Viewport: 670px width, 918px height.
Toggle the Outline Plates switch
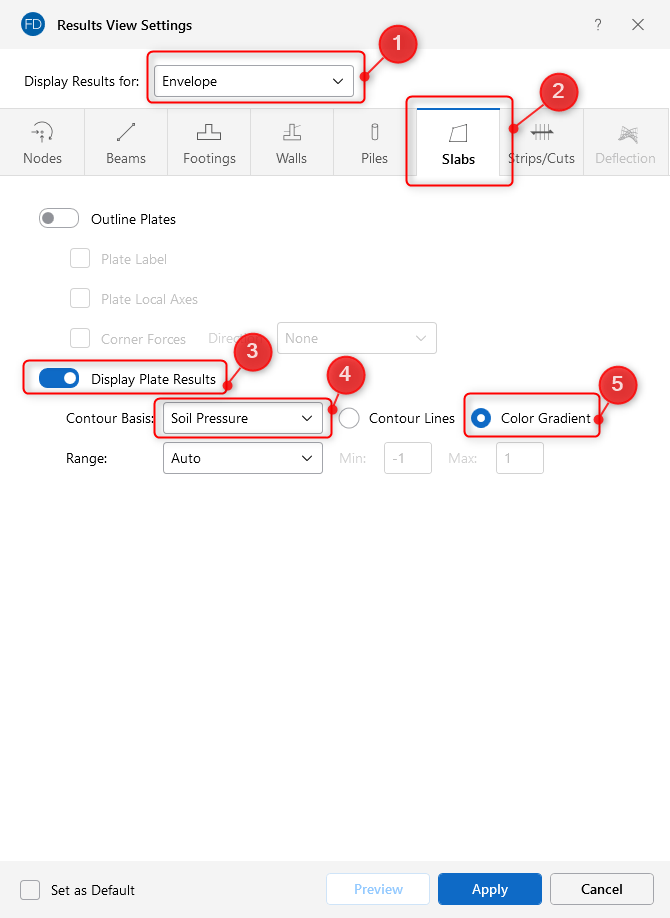pyautogui.click(x=59, y=219)
